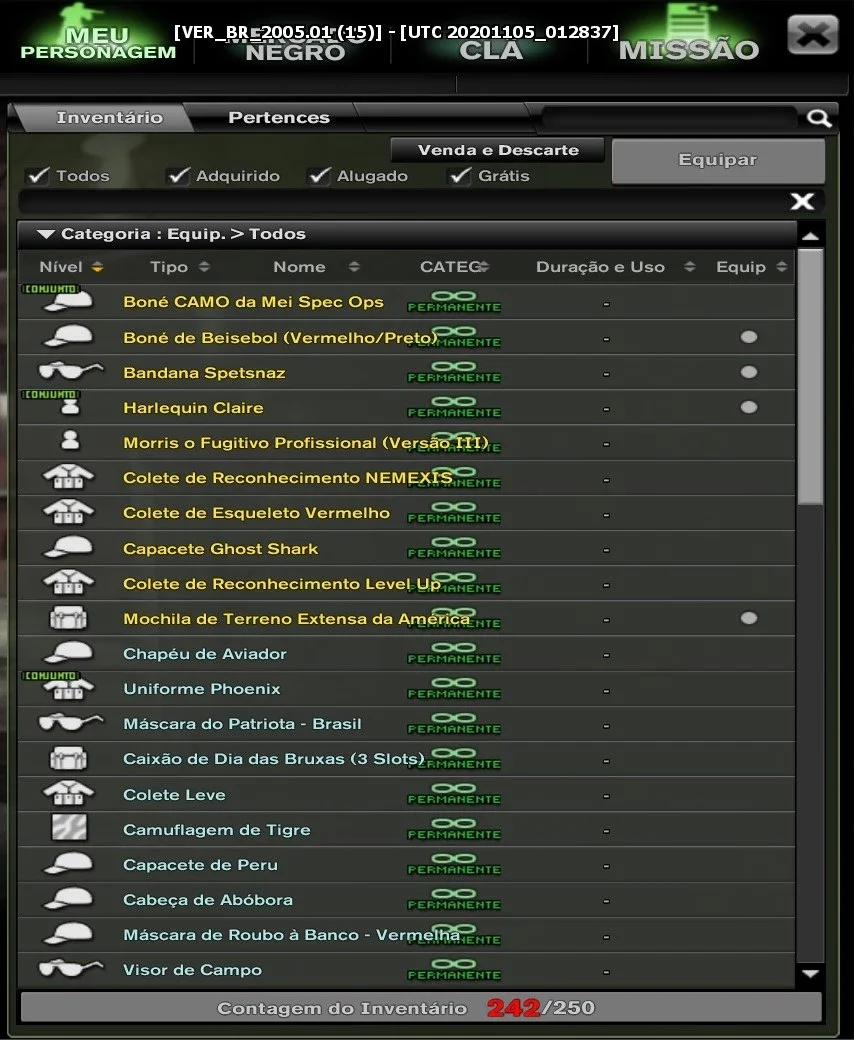Select Chapéu de Aviador item name
The height and width of the screenshot is (1040, 854).
(x=205, y=654)
